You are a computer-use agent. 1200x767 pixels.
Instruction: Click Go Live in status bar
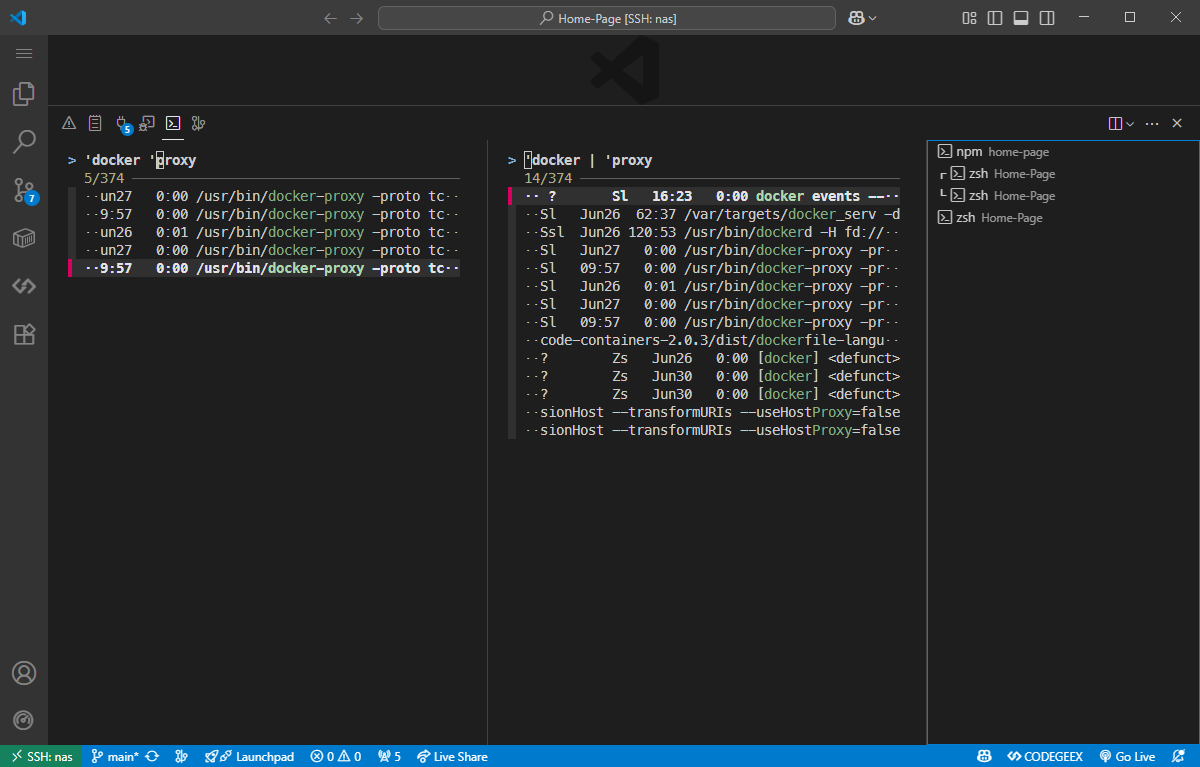(x=1127, y=757)
